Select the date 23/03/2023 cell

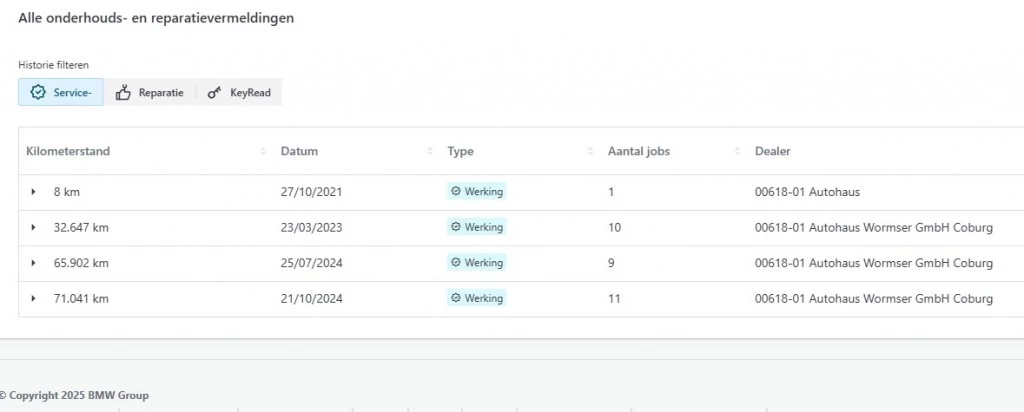(312, 228)
